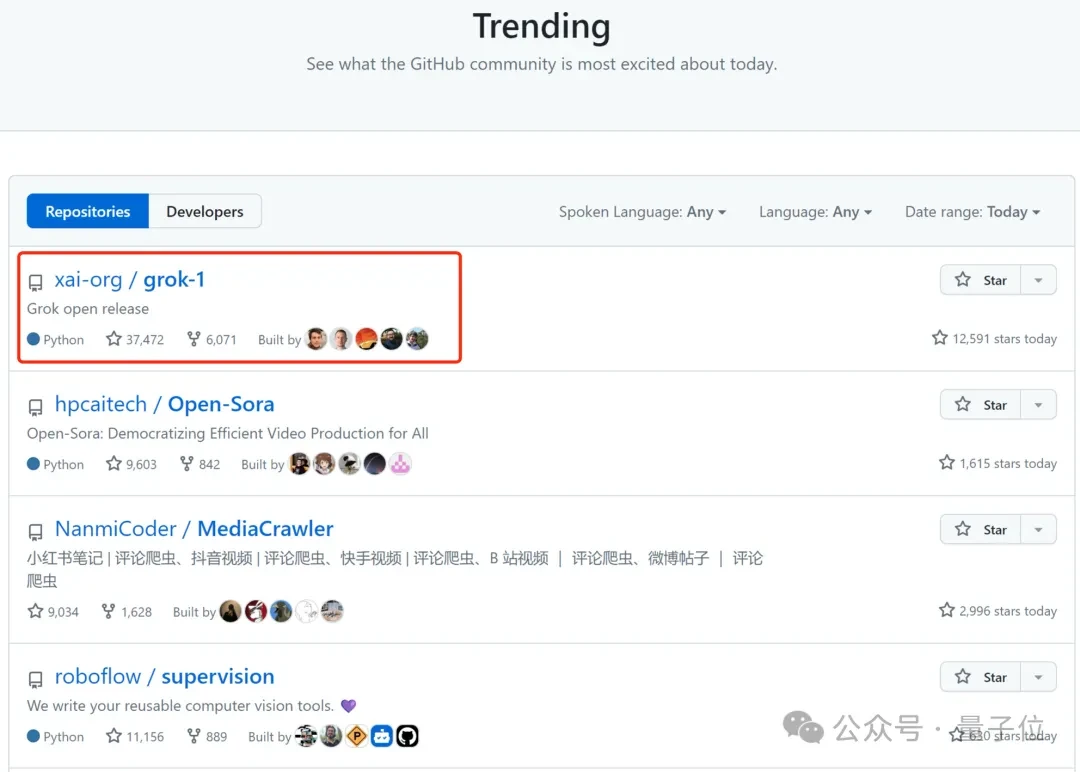Click first contributor avatar of MediaCrawler
1080x772 pixels.
coord(231,611)
